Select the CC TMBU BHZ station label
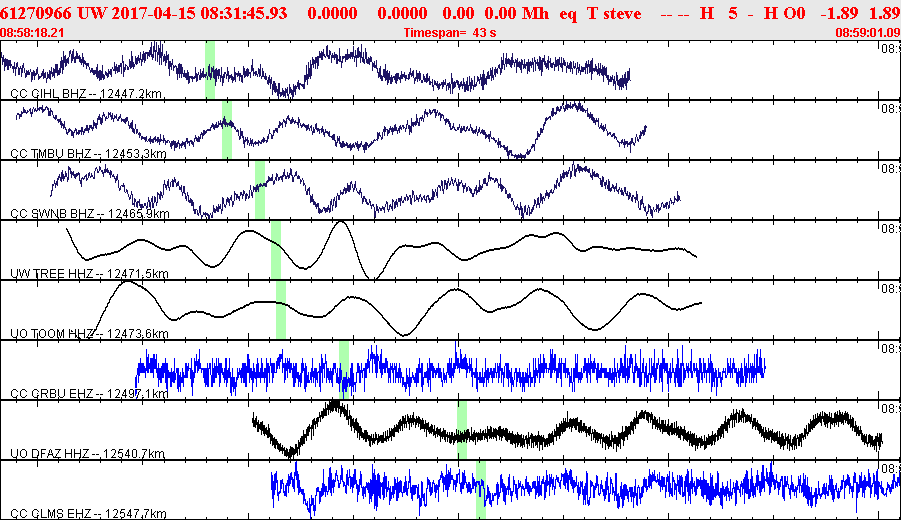The height and width of the screenshot is (520, 901). point(87,154)
